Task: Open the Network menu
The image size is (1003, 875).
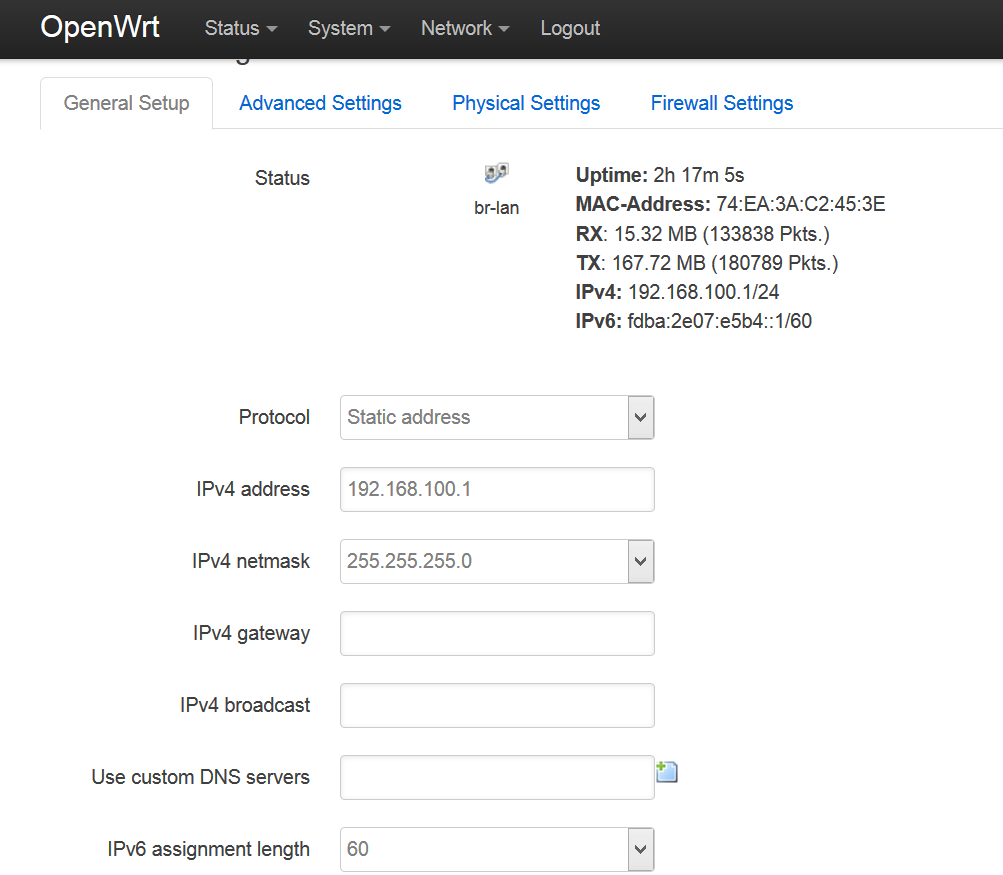Action: (464, 28)
